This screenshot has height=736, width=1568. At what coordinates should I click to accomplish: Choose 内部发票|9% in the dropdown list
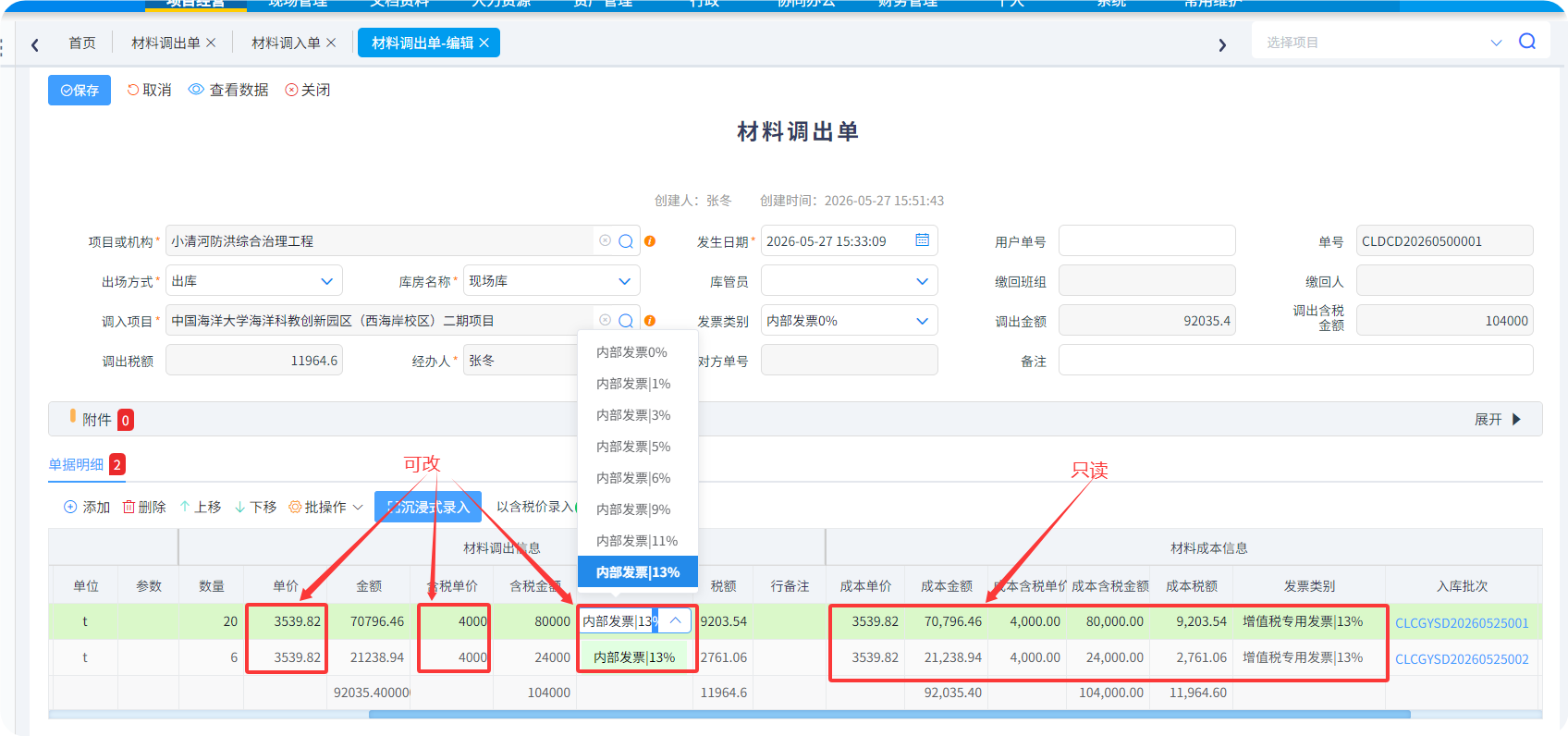click(638, 509)
